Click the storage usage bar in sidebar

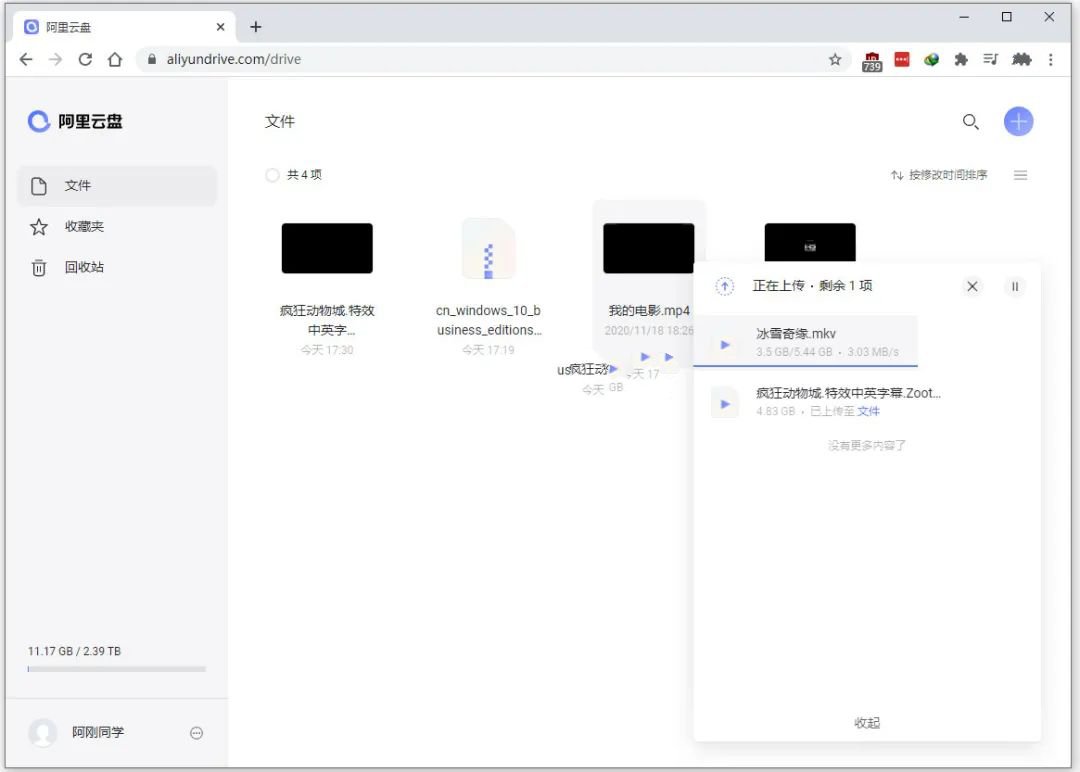pos(116,669)
